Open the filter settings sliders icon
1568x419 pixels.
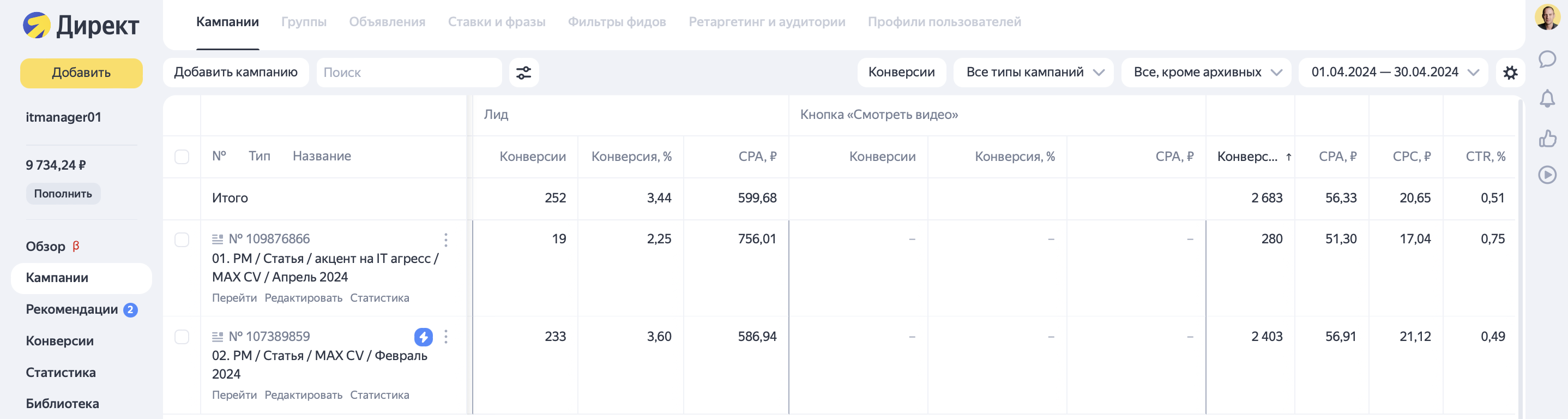click(523, 73)
